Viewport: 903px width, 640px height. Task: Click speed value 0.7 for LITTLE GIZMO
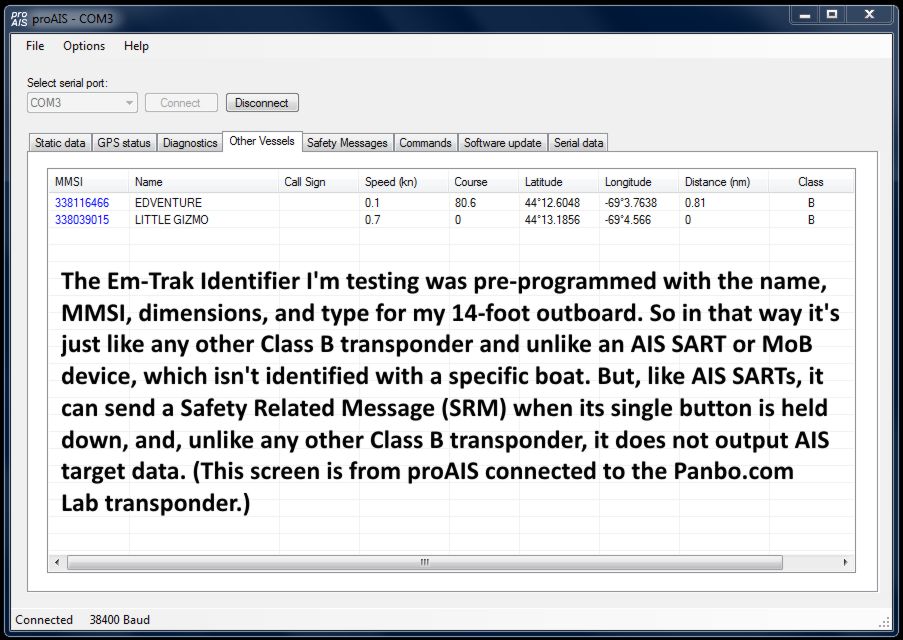pyautogui.click(x=372, y=219)
